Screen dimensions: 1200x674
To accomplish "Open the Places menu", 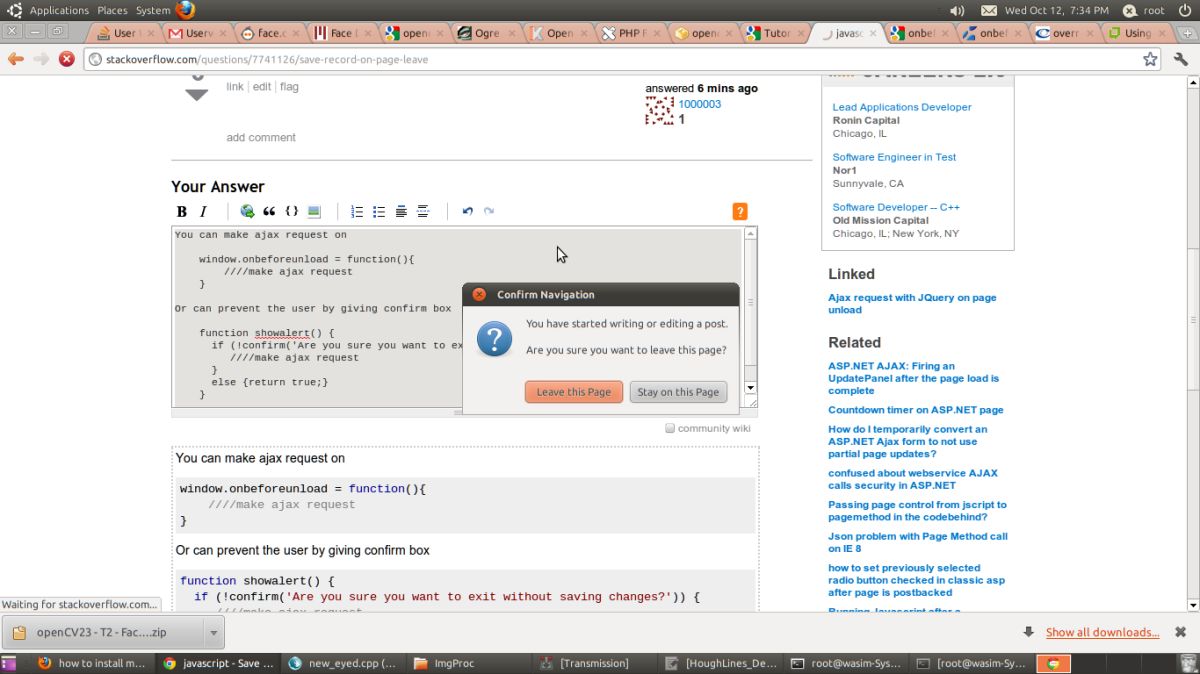I will point(112,10).
